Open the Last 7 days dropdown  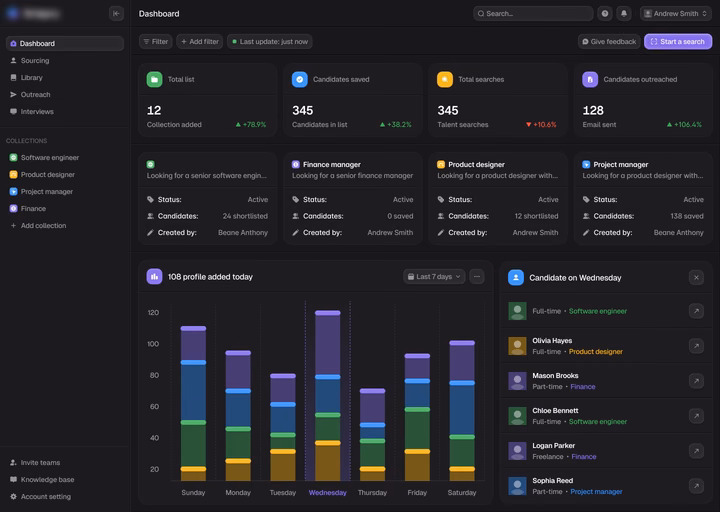[x=434, y=276]
